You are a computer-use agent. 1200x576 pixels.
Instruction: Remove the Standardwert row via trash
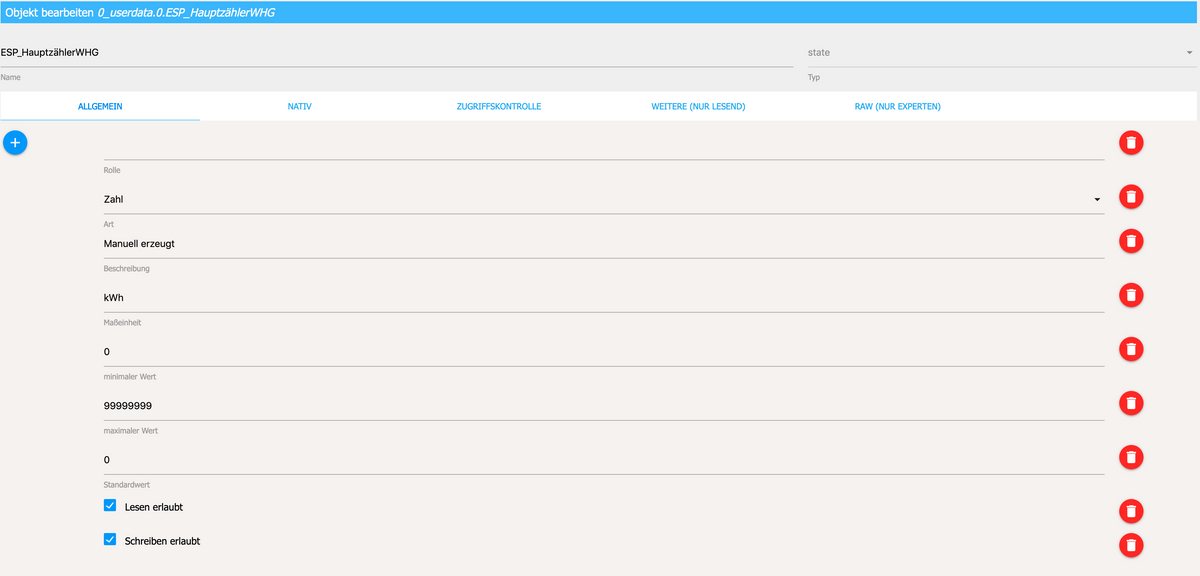point(1131,457)
